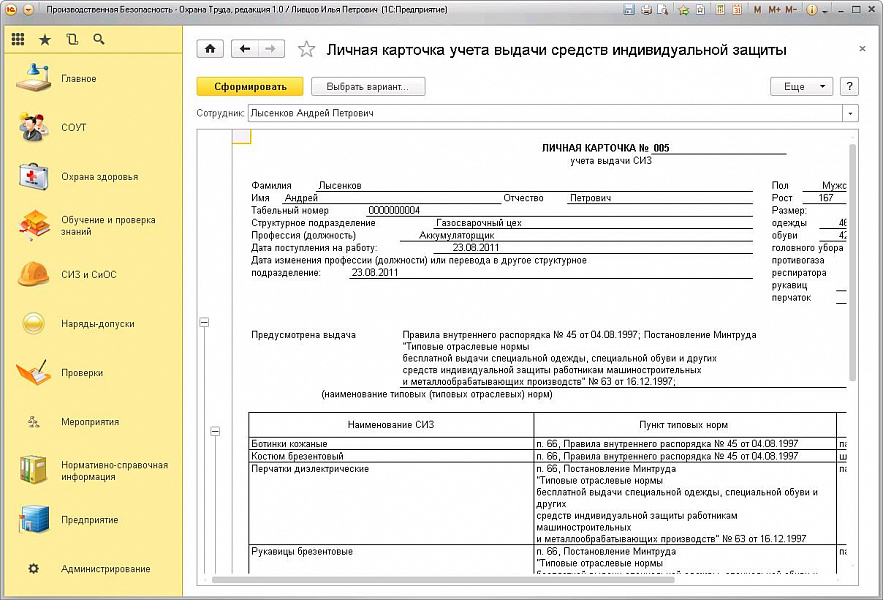Image resolution: width=883 pixels, height=600 pixels.
Task: Close the report tab with X
Action: 862,49
